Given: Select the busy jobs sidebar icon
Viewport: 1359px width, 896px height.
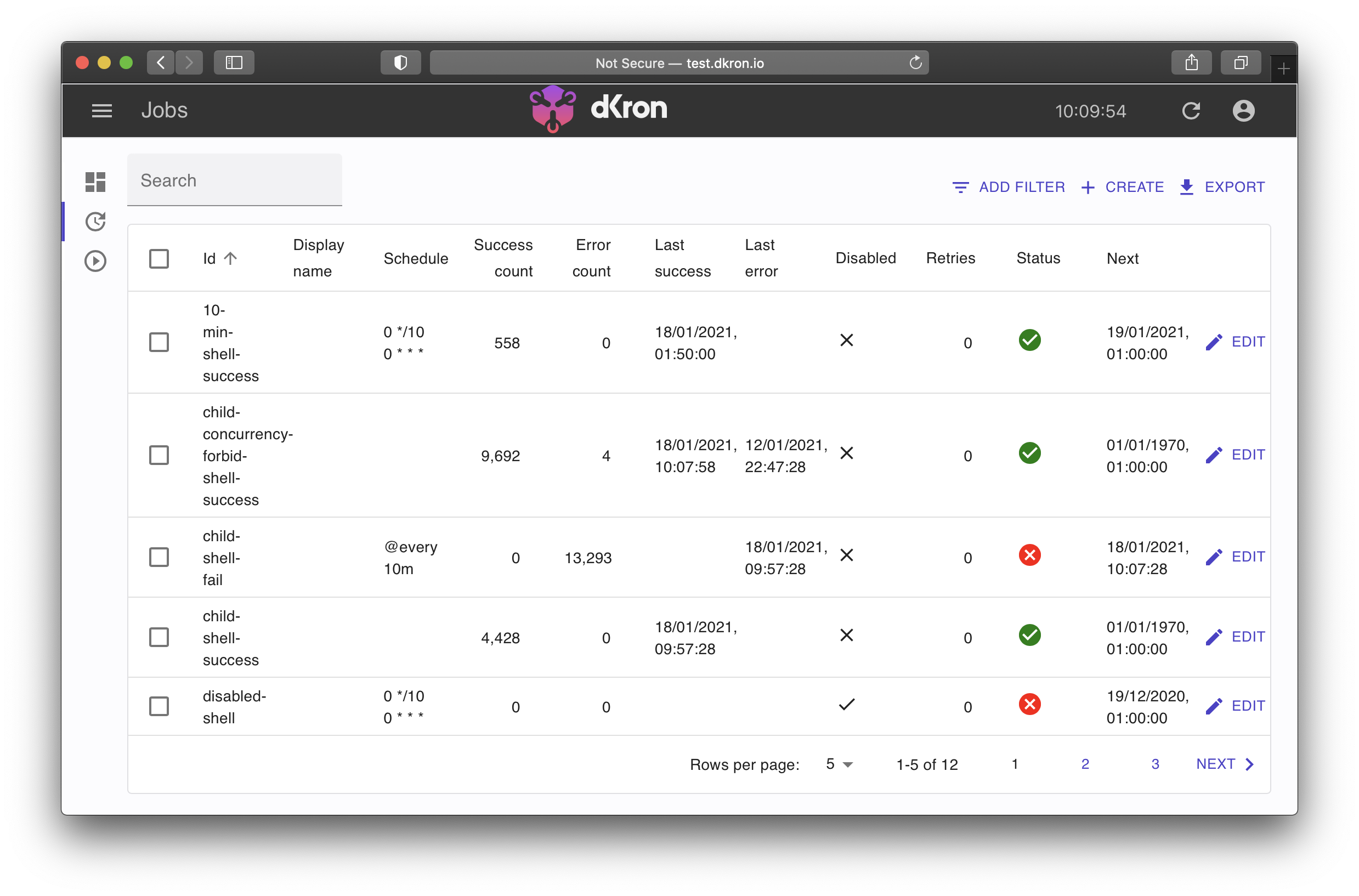Looking at the screenshot, I should point(95,221).
